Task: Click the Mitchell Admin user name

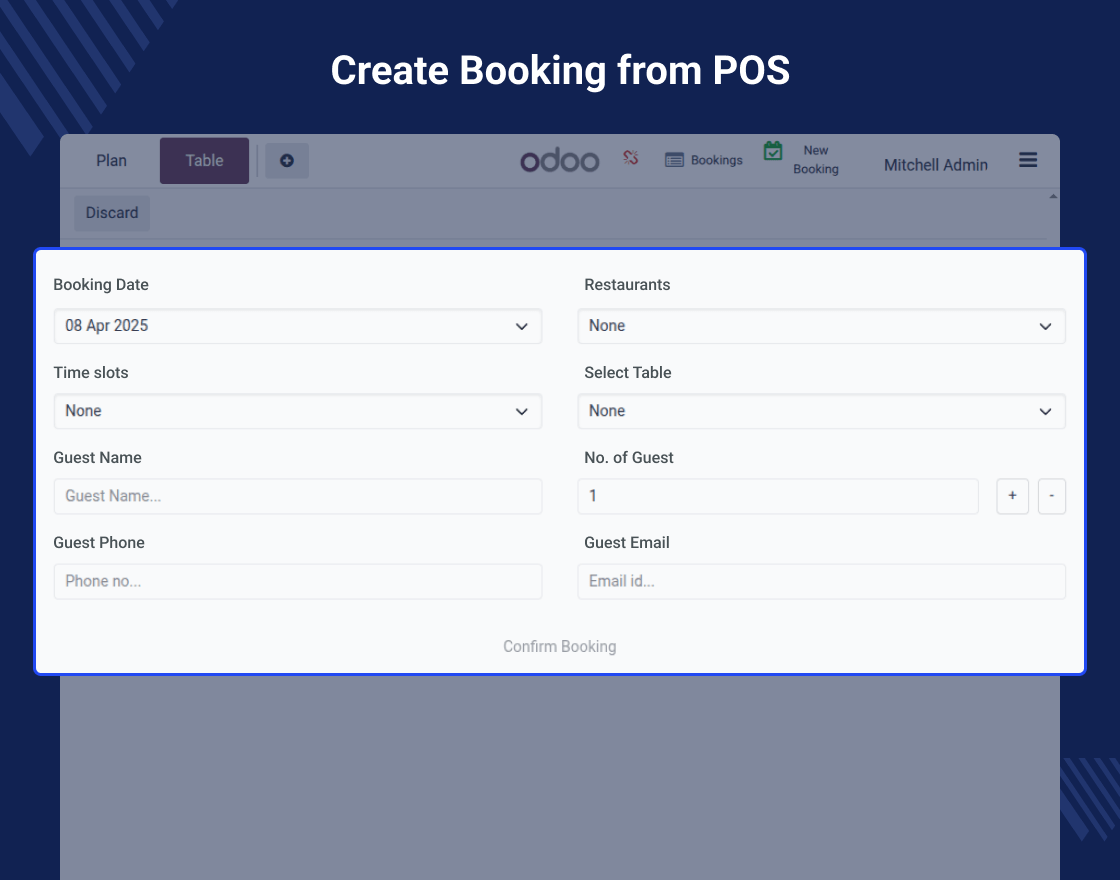Action: coord(936,165)
